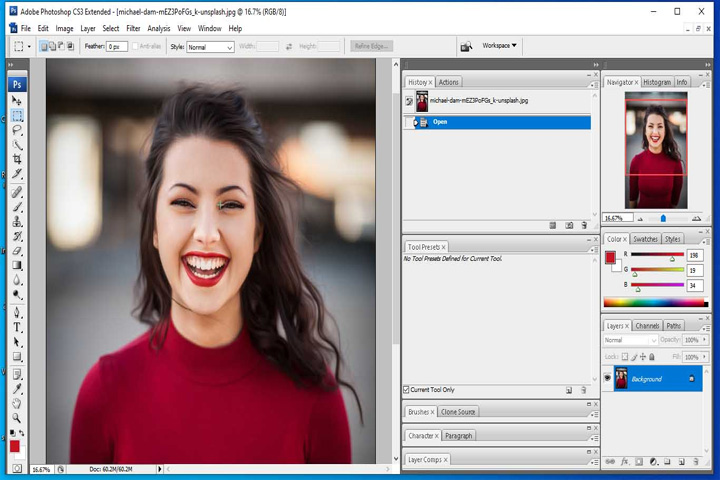Select the Open history state
The image size is (720, 480).
[497, 122]
